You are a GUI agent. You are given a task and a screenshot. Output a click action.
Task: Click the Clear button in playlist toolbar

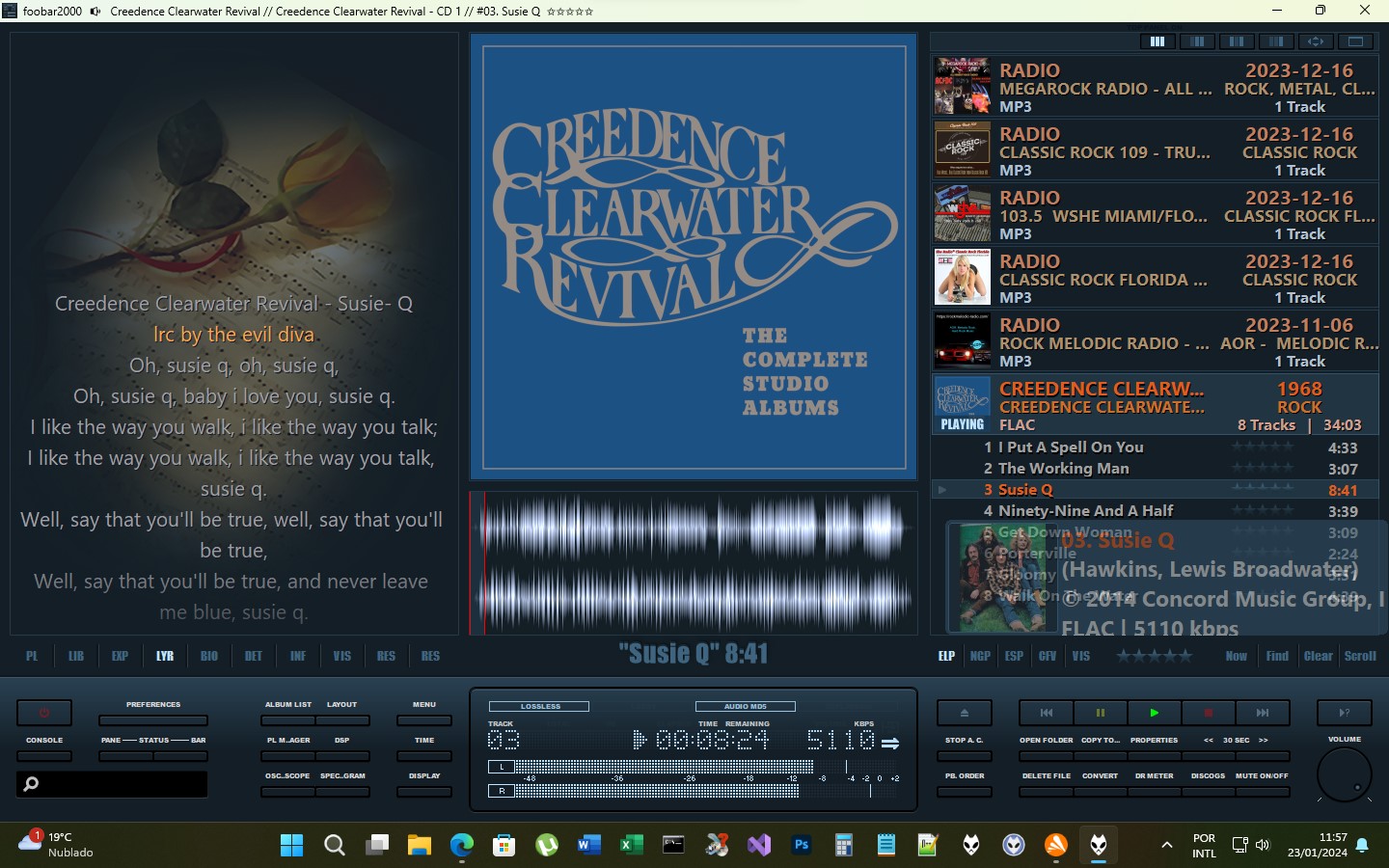click(1318, 656)
